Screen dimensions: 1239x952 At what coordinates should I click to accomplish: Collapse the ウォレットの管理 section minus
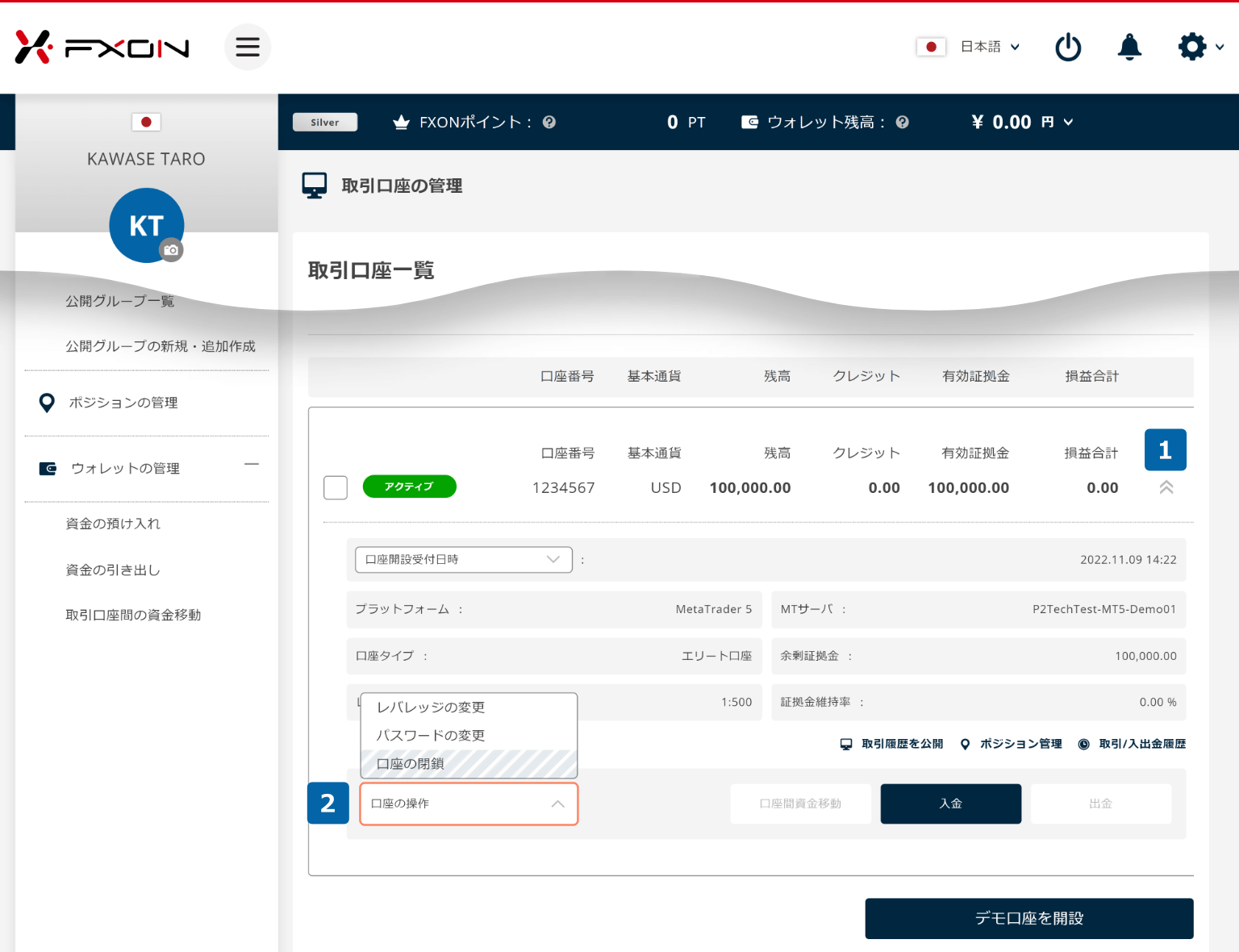pyautogui.click(x=252, y=464)
